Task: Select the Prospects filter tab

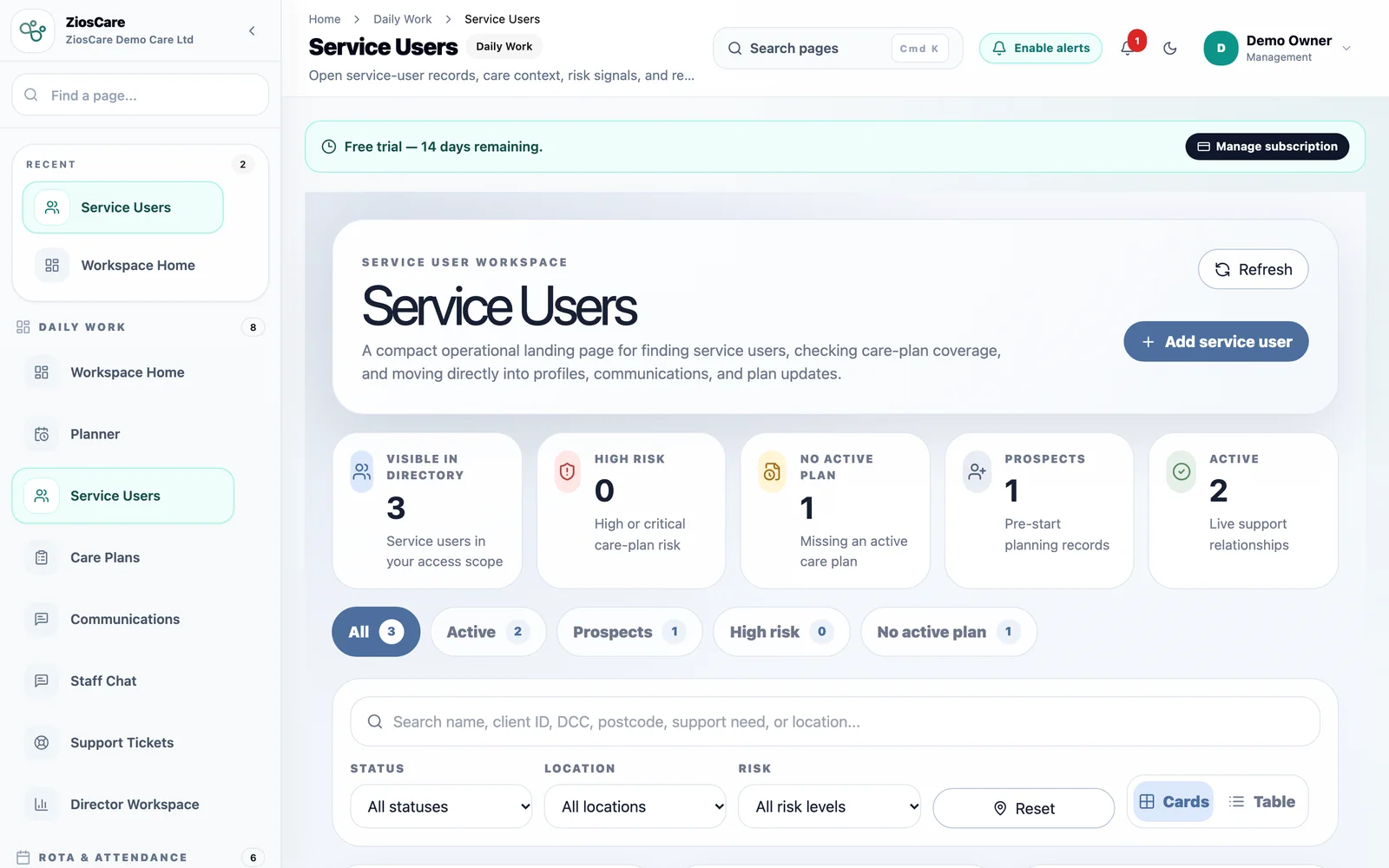Action: (629, 632)
